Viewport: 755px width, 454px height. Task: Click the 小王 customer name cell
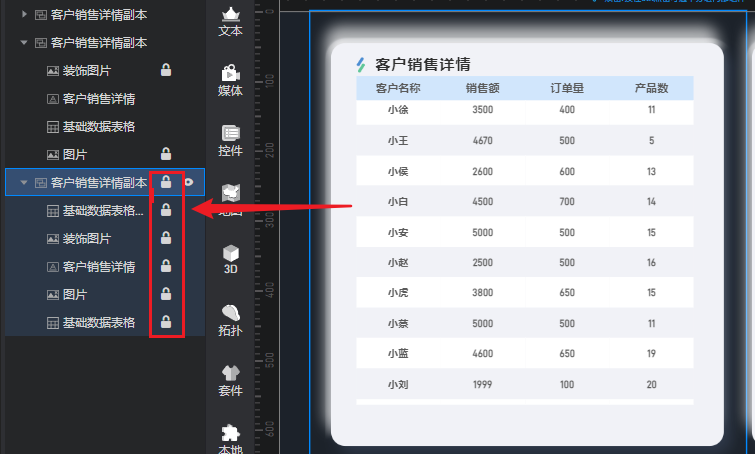(x=398, y=141)
